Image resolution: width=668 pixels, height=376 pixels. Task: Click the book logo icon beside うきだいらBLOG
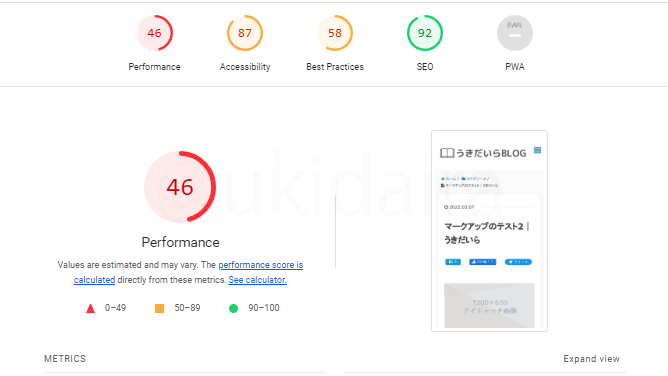tap(447, 153)
